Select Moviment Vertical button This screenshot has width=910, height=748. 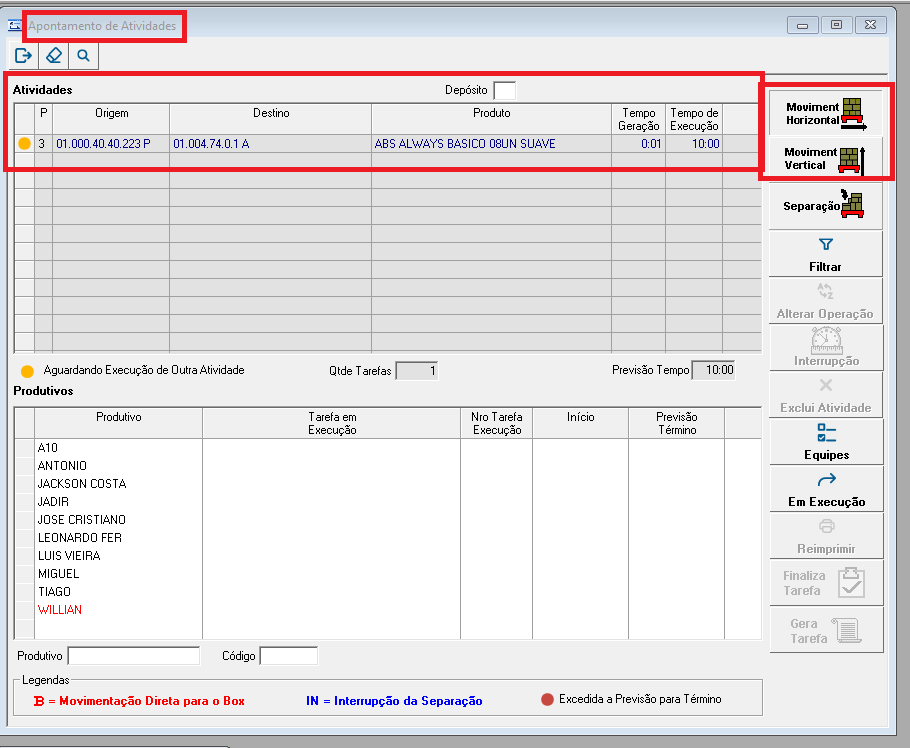click(x=825, y=158)
